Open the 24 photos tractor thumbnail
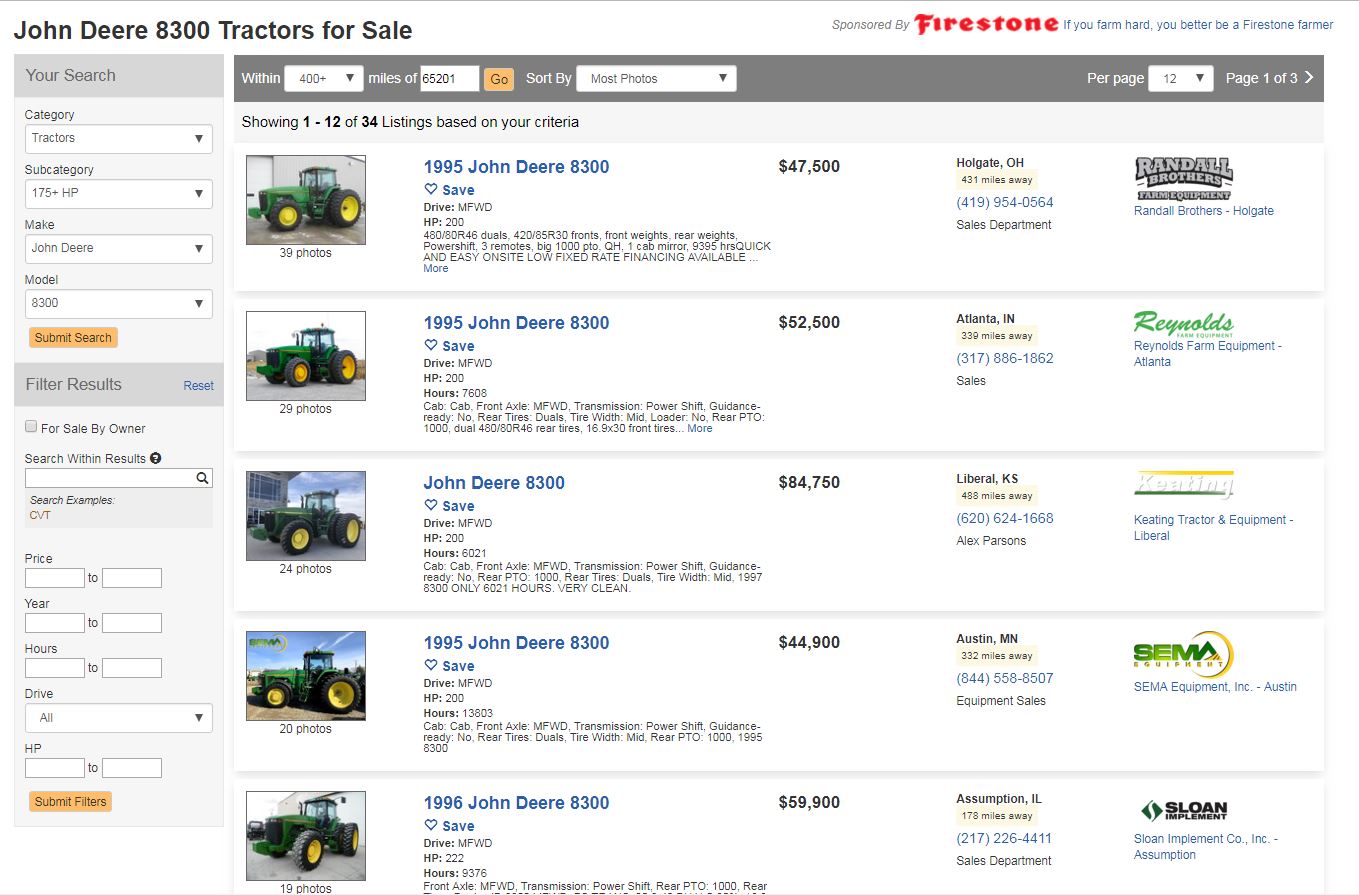 point(306,516)
